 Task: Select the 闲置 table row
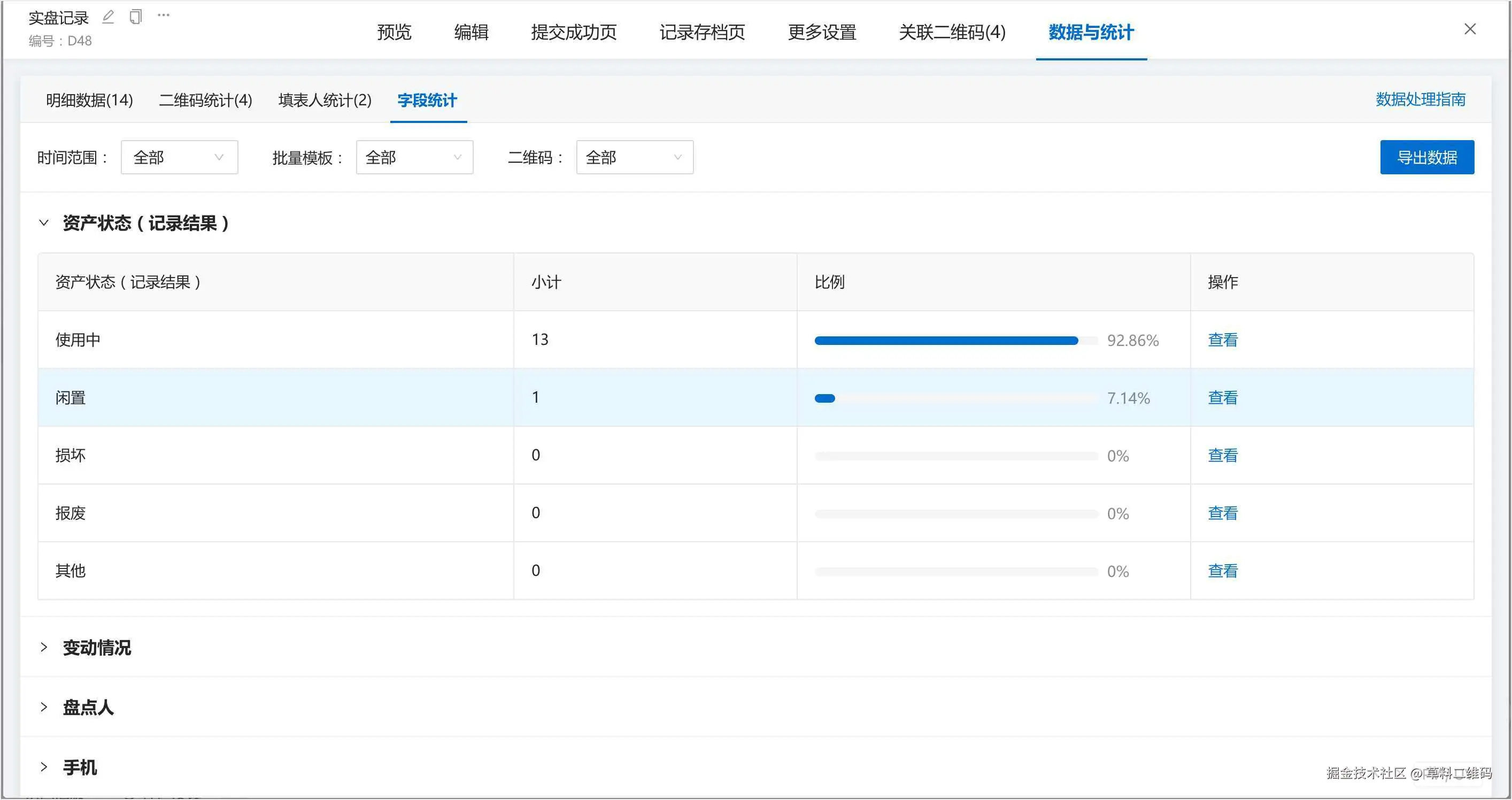pos(276,398)
